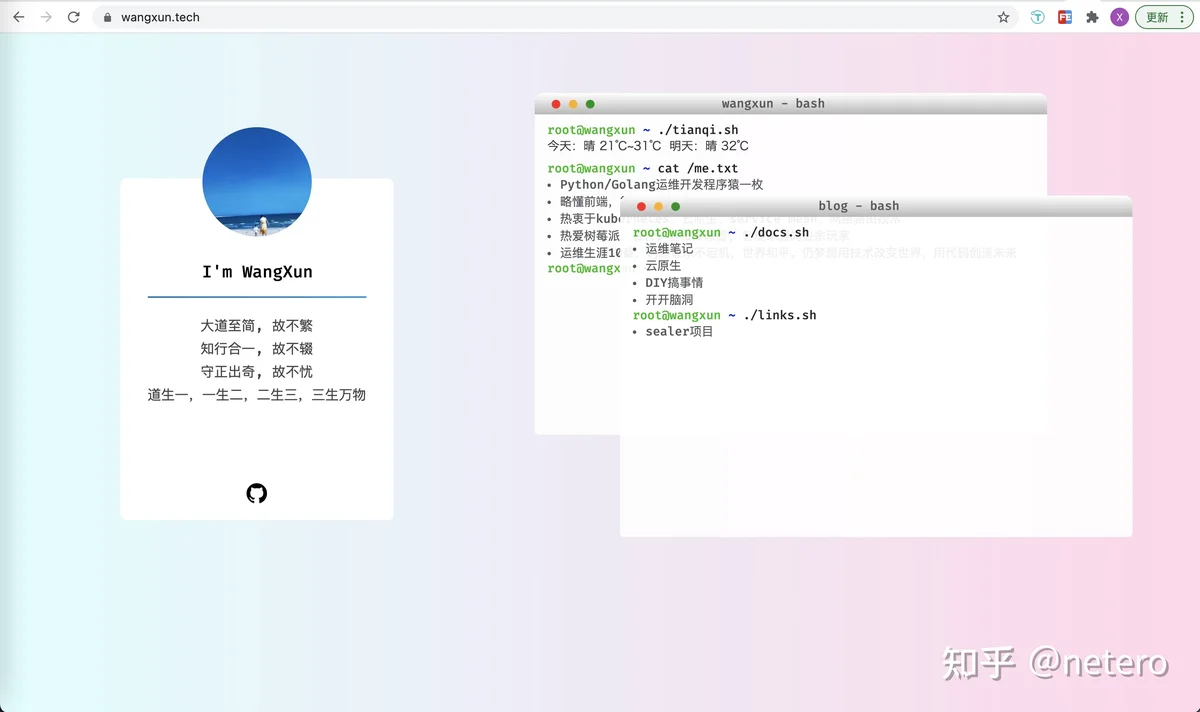Go back with the browser back arrow
The height and width of the screenshot is (712, 1200).
coord(18,17)
